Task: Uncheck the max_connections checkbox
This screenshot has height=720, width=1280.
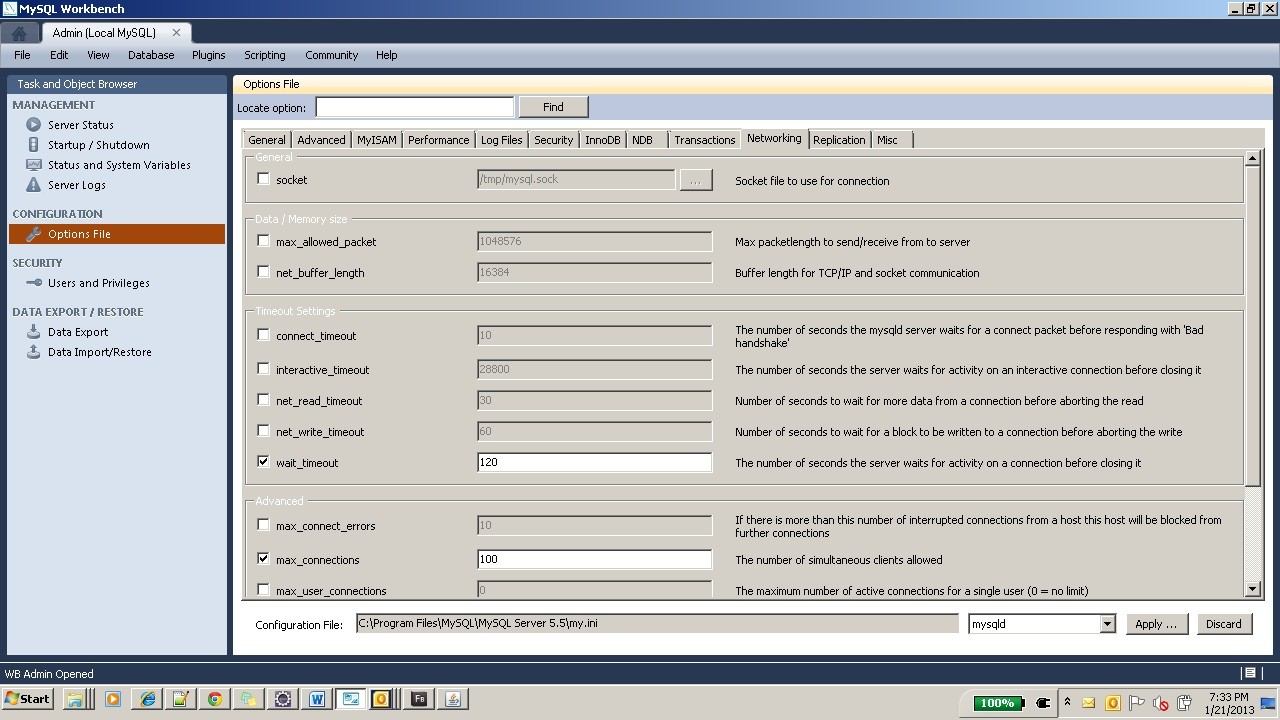Action: click(263, 559)
